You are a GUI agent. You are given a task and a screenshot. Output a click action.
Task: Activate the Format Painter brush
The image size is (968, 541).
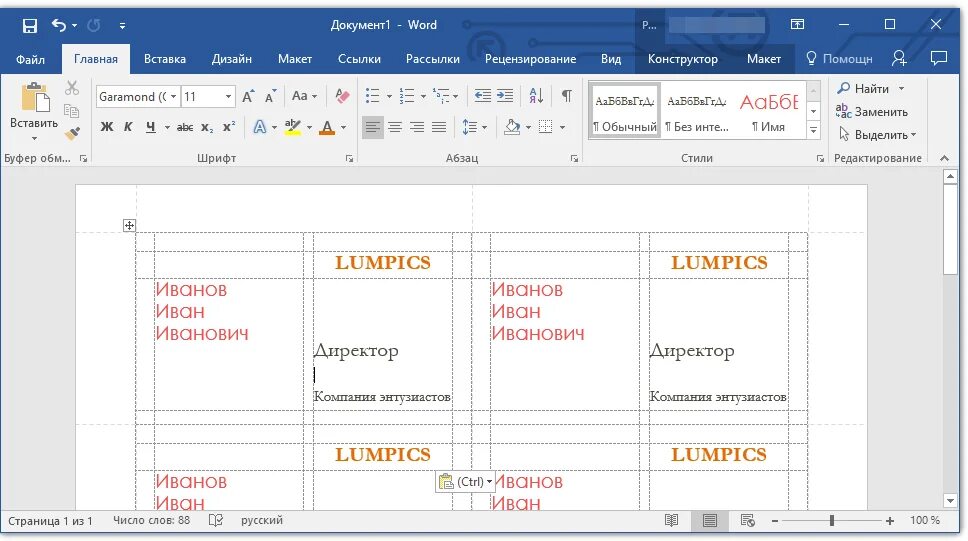point(72,133)
